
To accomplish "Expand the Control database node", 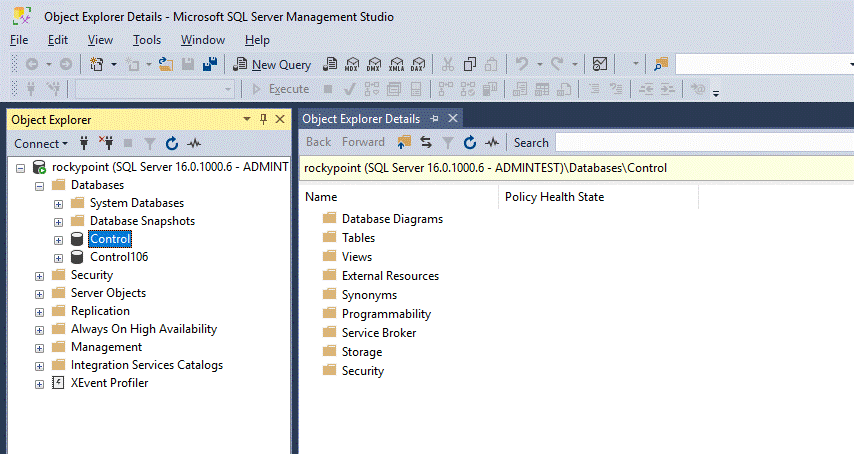I will tap(58, 240).
